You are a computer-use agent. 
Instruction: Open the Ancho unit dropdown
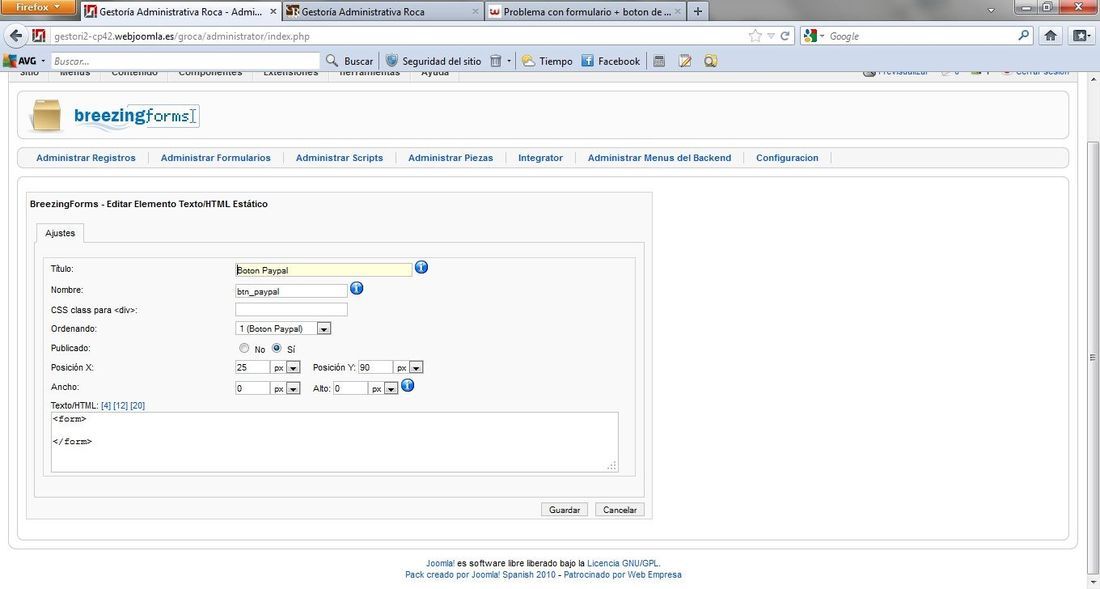point(286,388)
